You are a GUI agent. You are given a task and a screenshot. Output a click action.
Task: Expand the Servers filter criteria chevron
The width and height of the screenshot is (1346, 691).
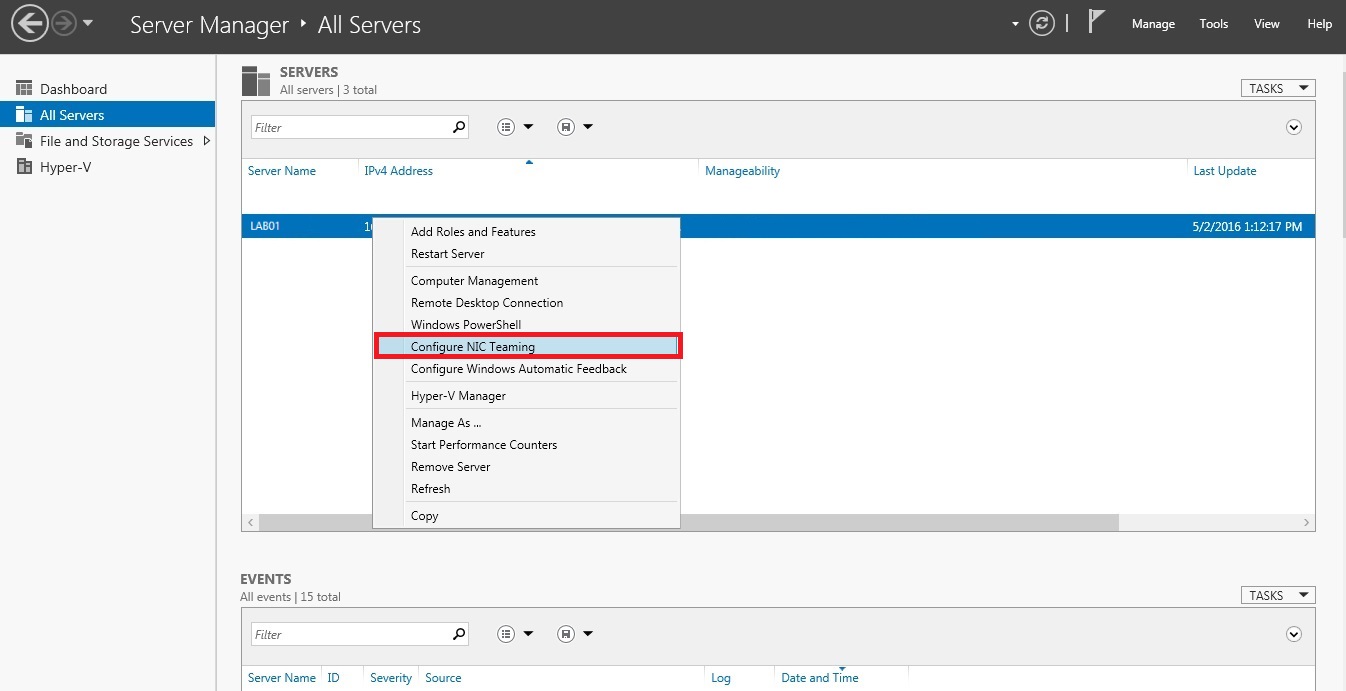1294,127
